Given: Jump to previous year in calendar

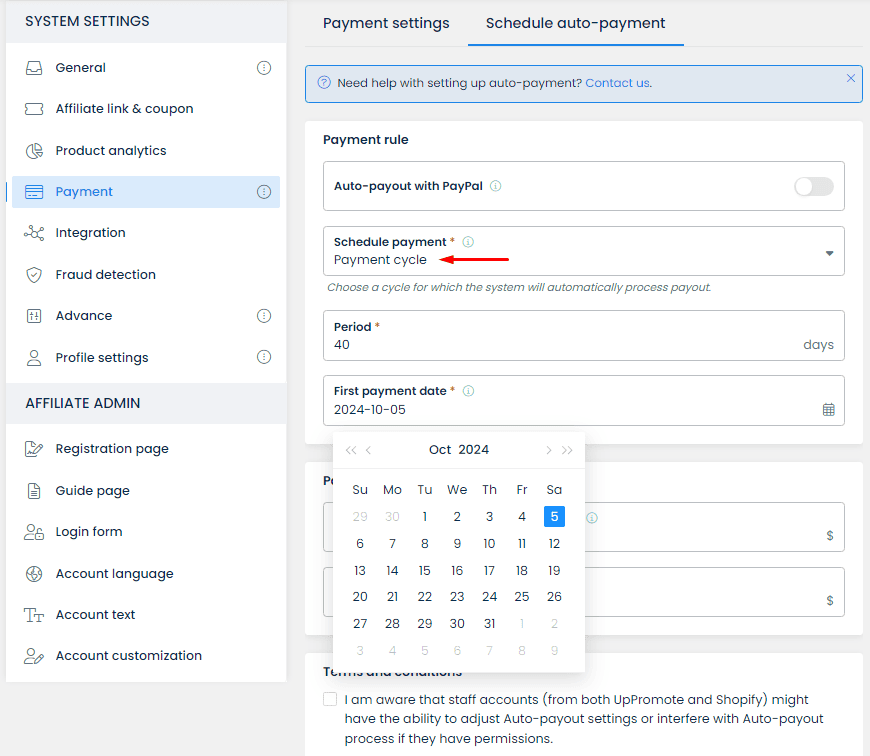Looking at the screenshot, I should coord(350,450).
